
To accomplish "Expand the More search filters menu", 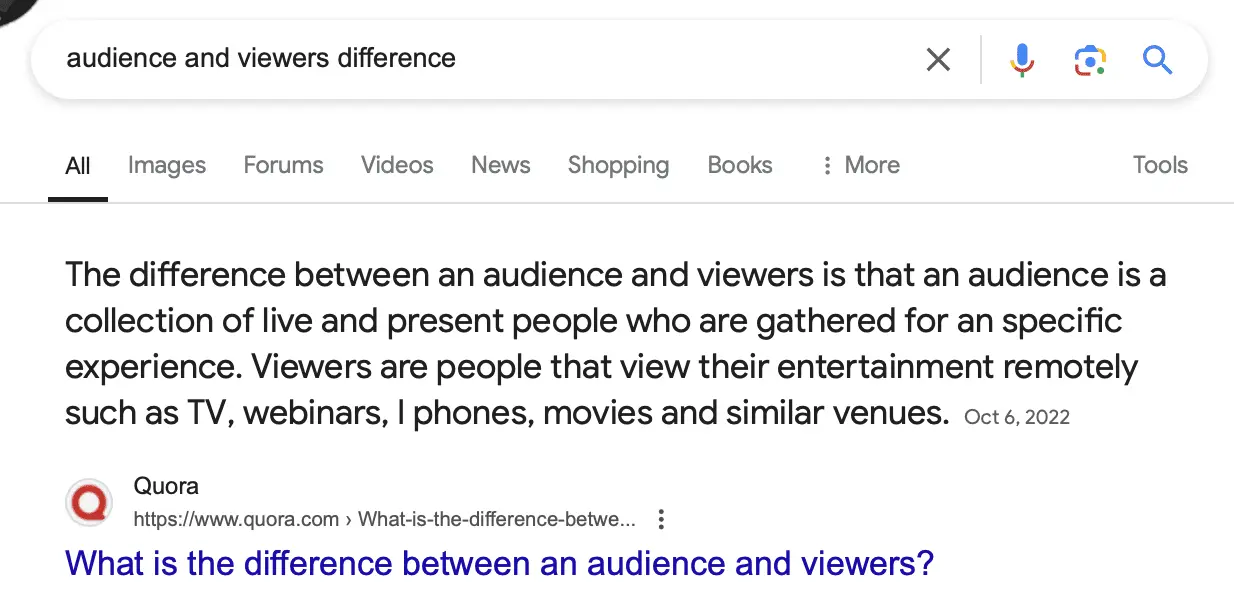I will (x=860, y=165).
